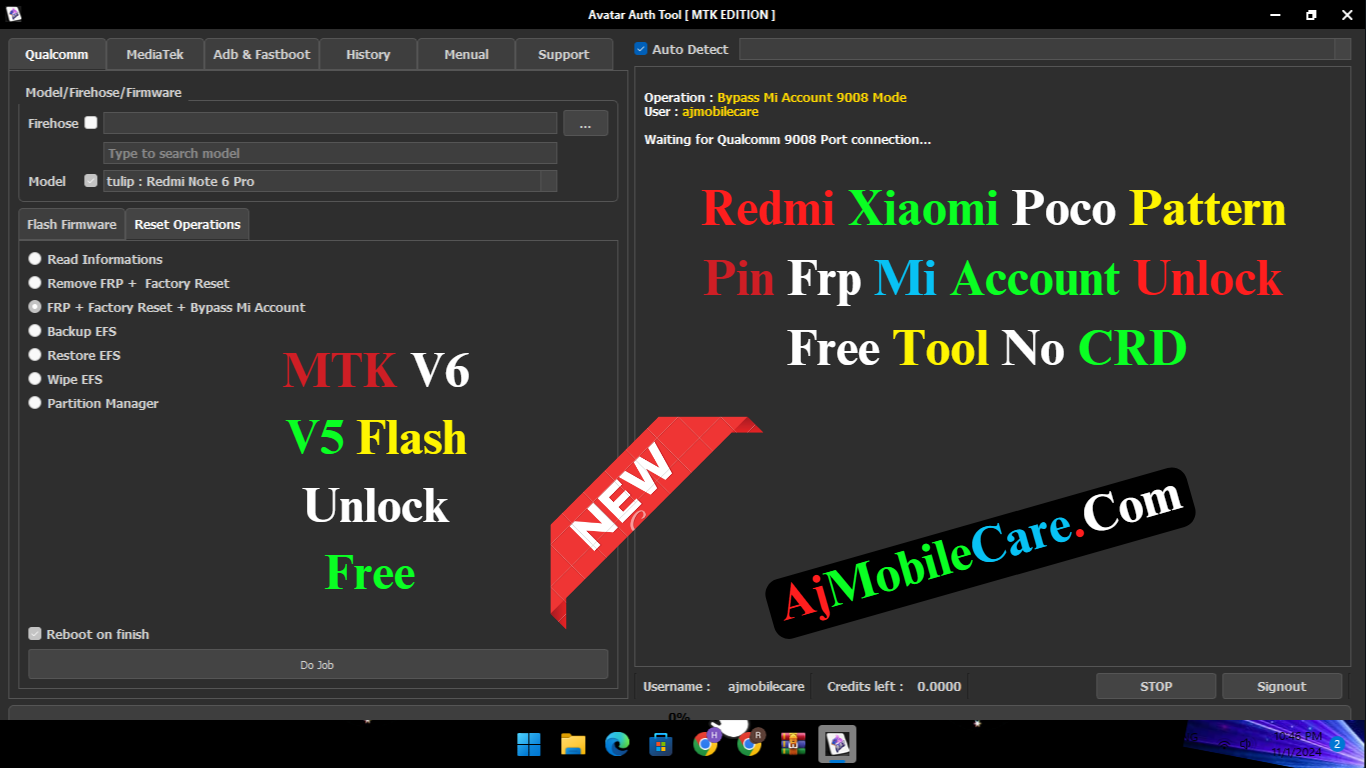1366x768 pixels.
Task: Open WinRAR from the taskbar
Action: click(x=794, y=744)
